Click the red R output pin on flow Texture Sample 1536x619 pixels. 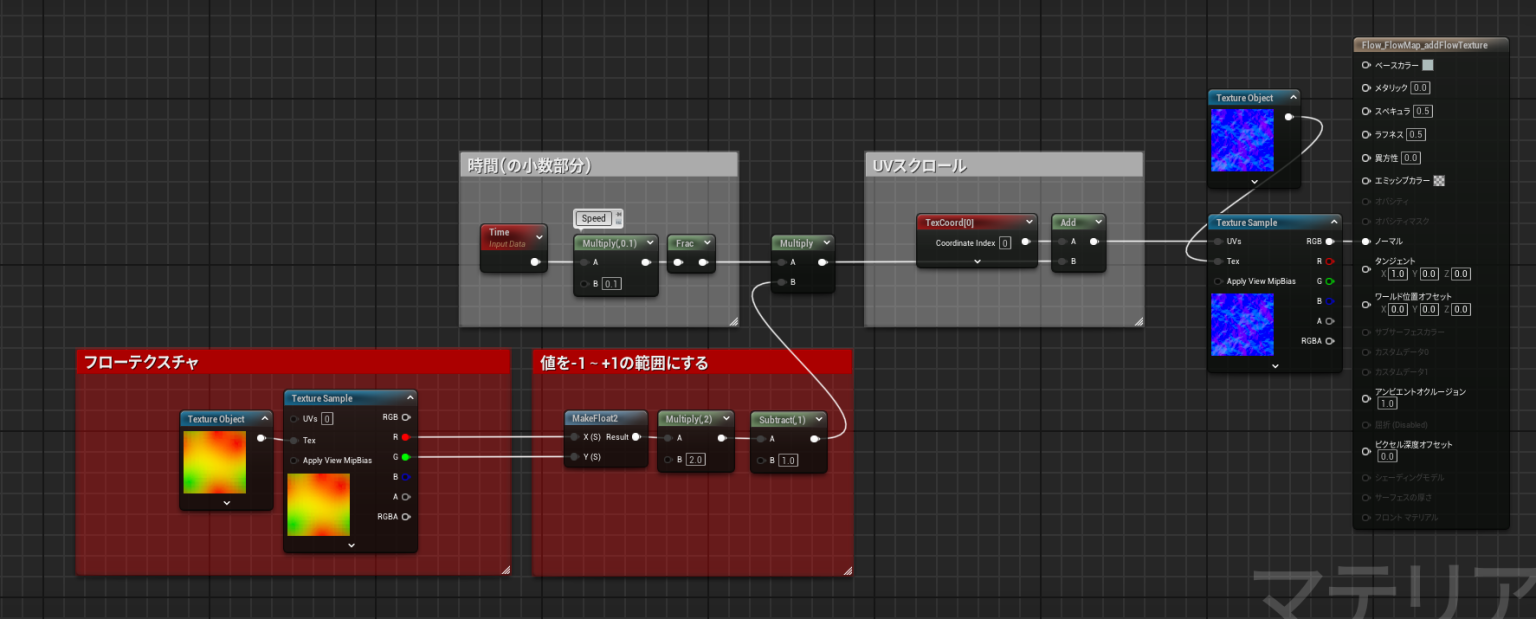(x=405, y=437)
